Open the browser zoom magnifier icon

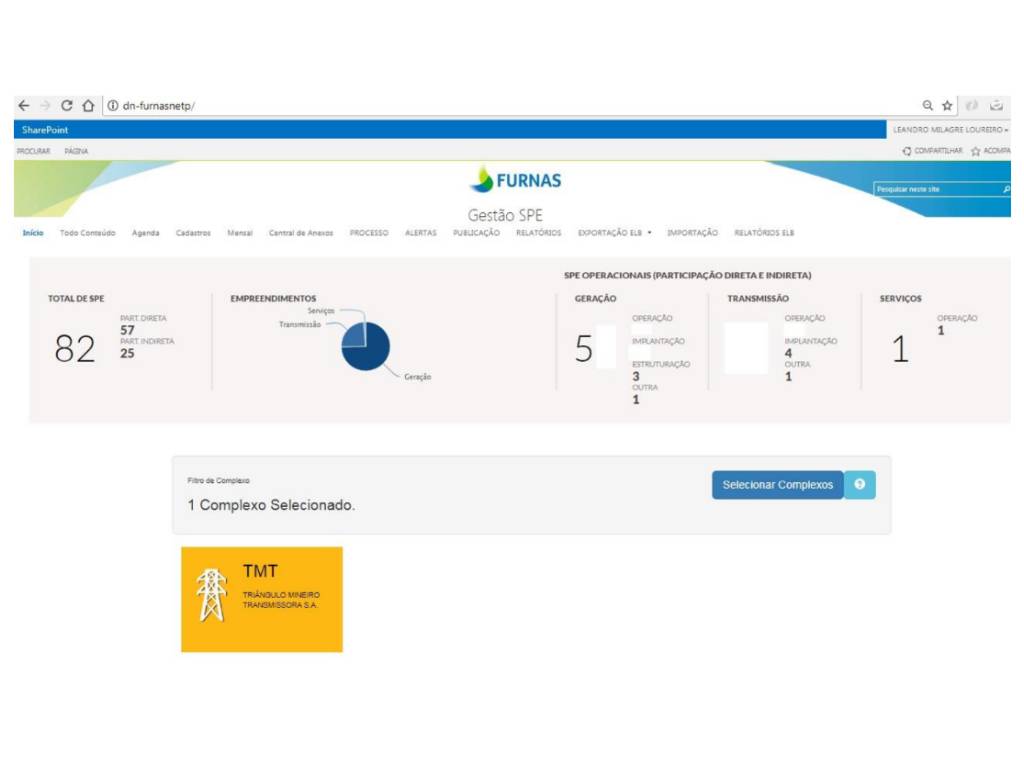927,105
